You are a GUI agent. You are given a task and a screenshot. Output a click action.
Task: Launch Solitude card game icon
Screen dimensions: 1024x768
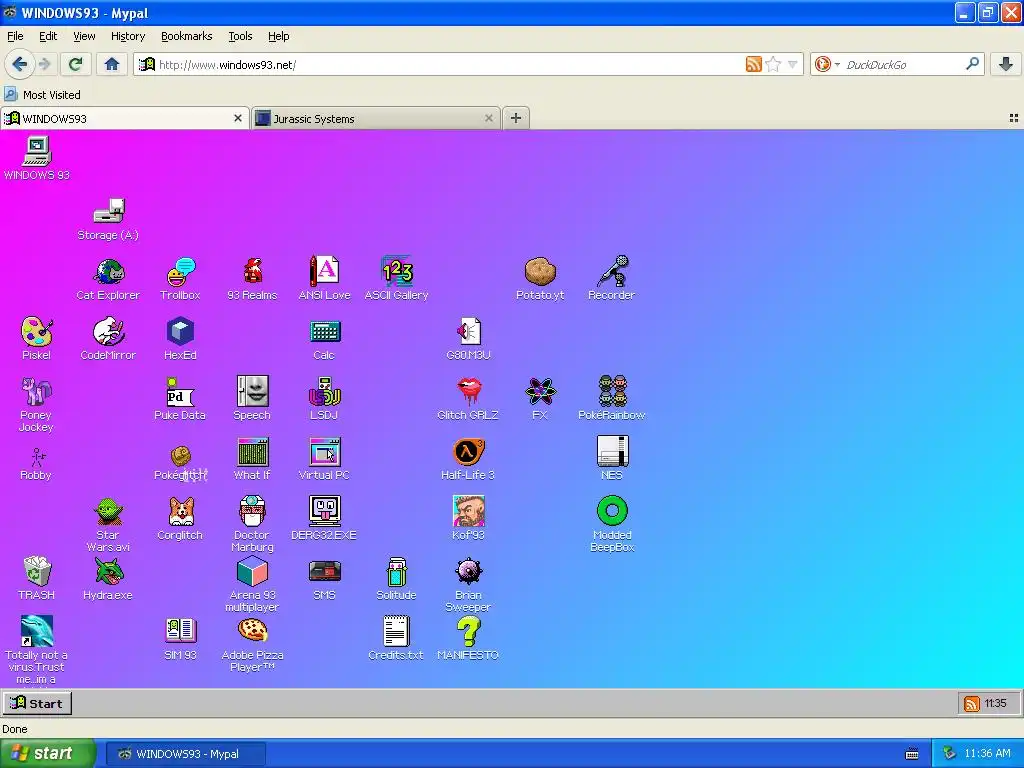tap(396, 571)
